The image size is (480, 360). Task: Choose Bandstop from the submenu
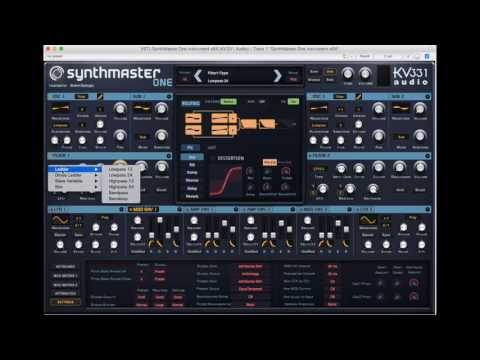(x=121, y=199)
